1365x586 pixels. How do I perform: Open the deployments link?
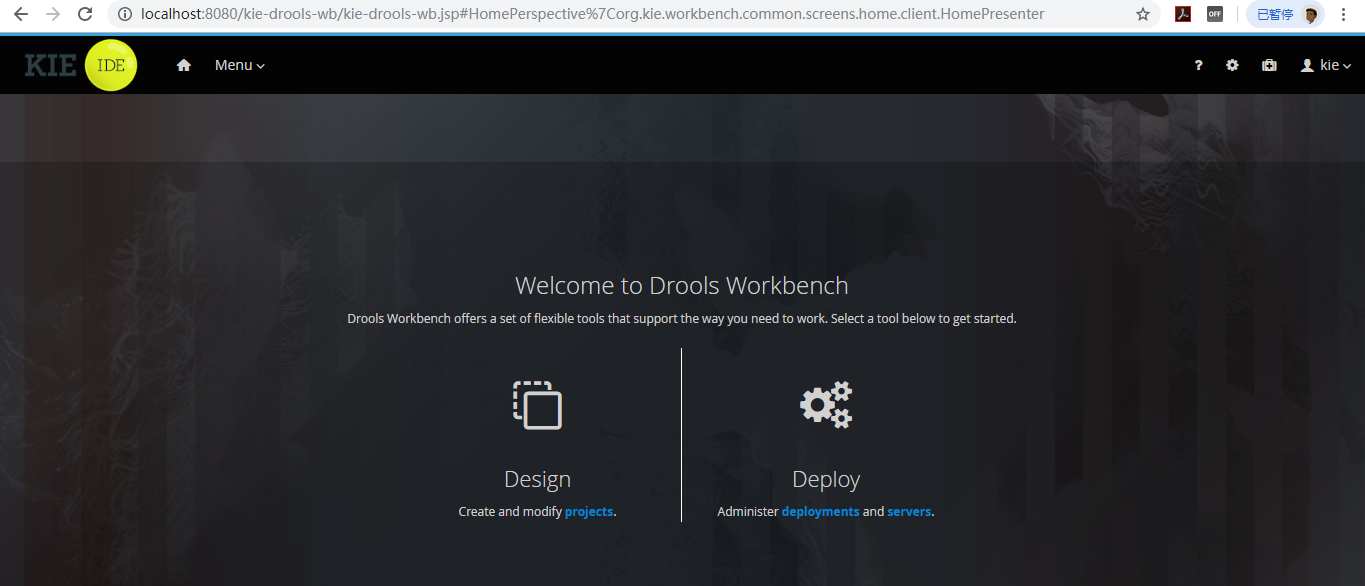(820, 511)
